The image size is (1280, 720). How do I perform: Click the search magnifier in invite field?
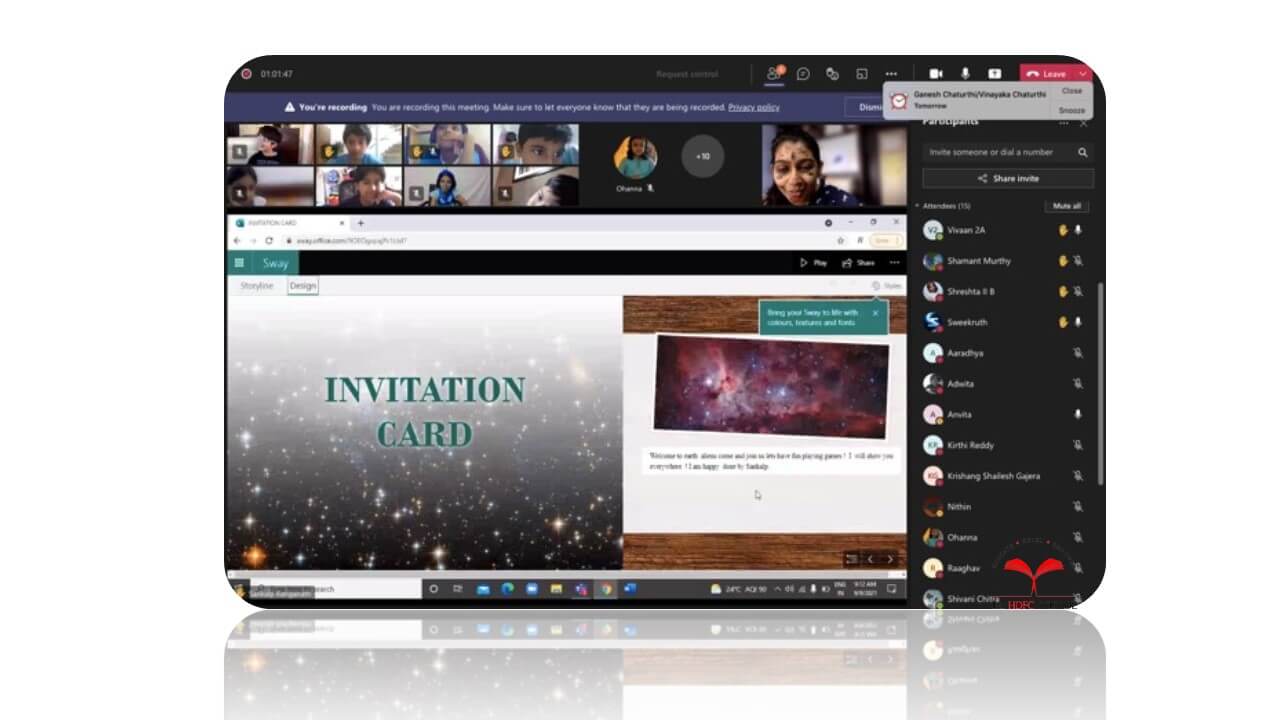pos(1082,152)
